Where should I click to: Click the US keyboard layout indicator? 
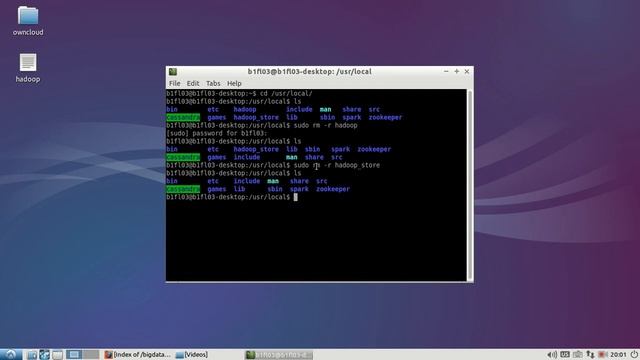pyautogui.click(x=565, y=355)
